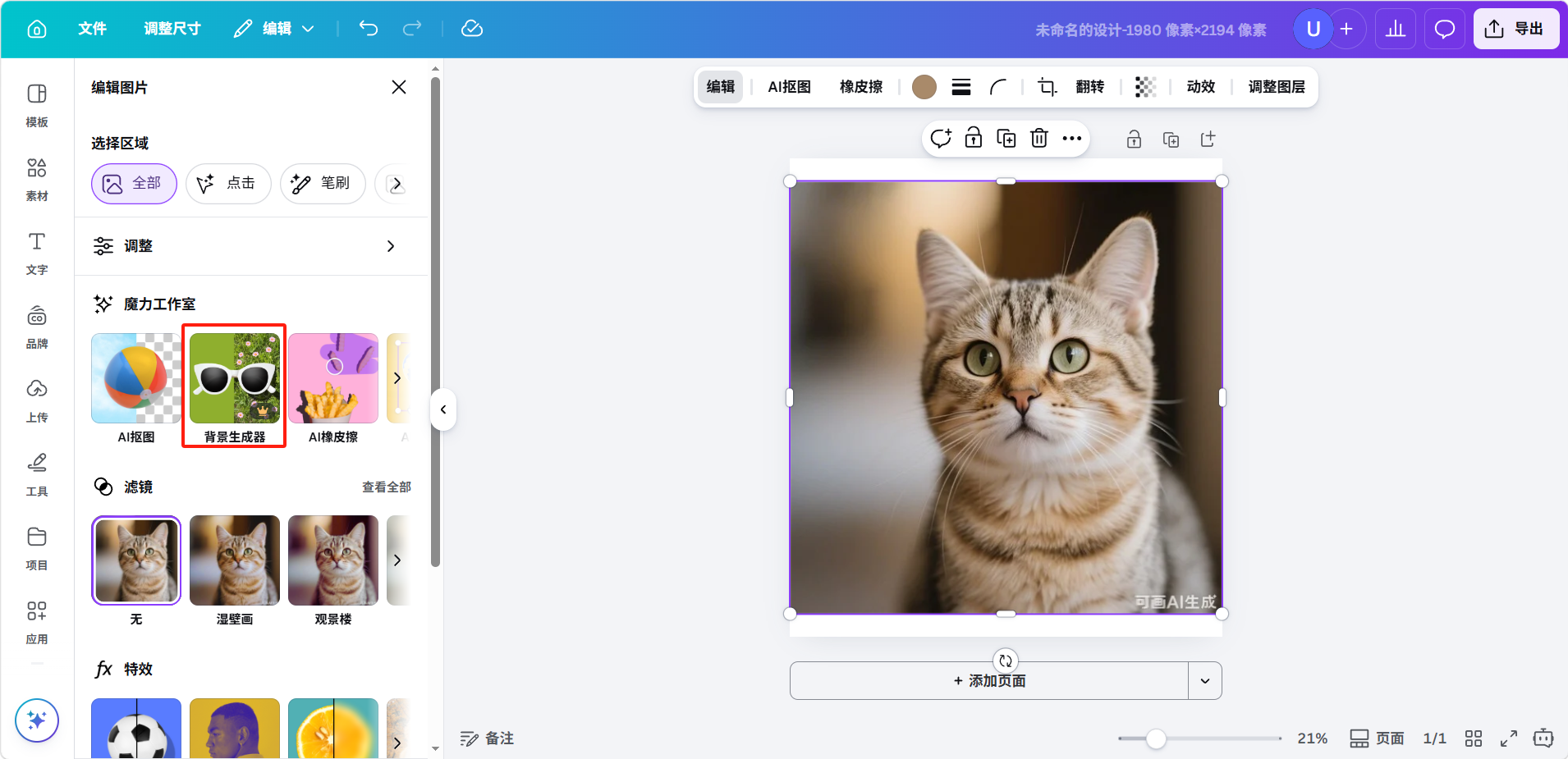Switch to the AI抠图 toolbar tab
The width and height of the screenshot is (1568, 759).
pos(789,87)
